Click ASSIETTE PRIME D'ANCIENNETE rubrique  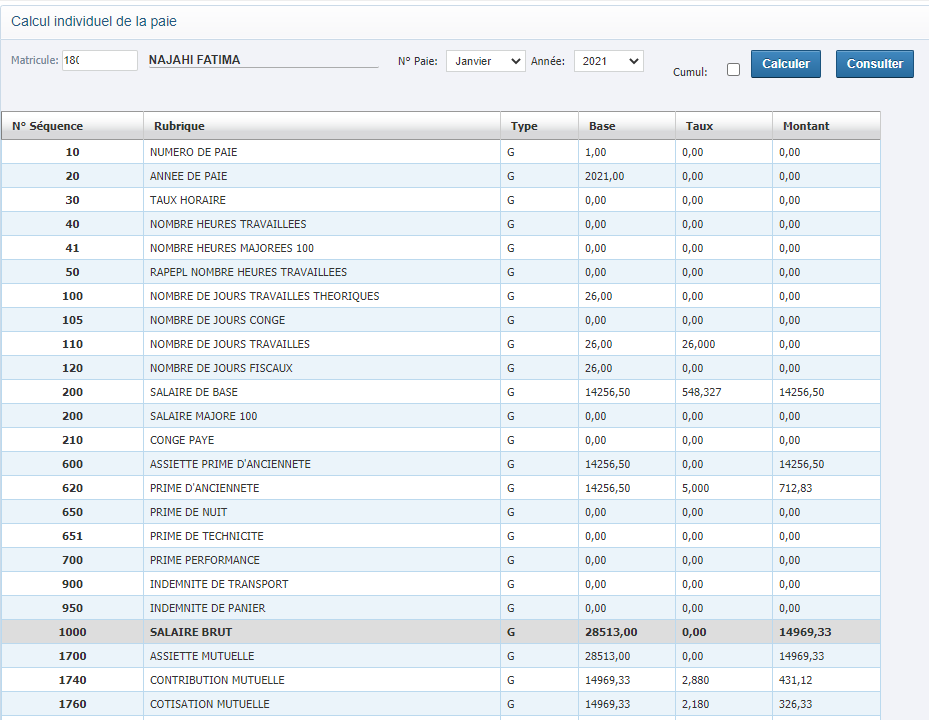pyautogui.click(x=230, y=464)
